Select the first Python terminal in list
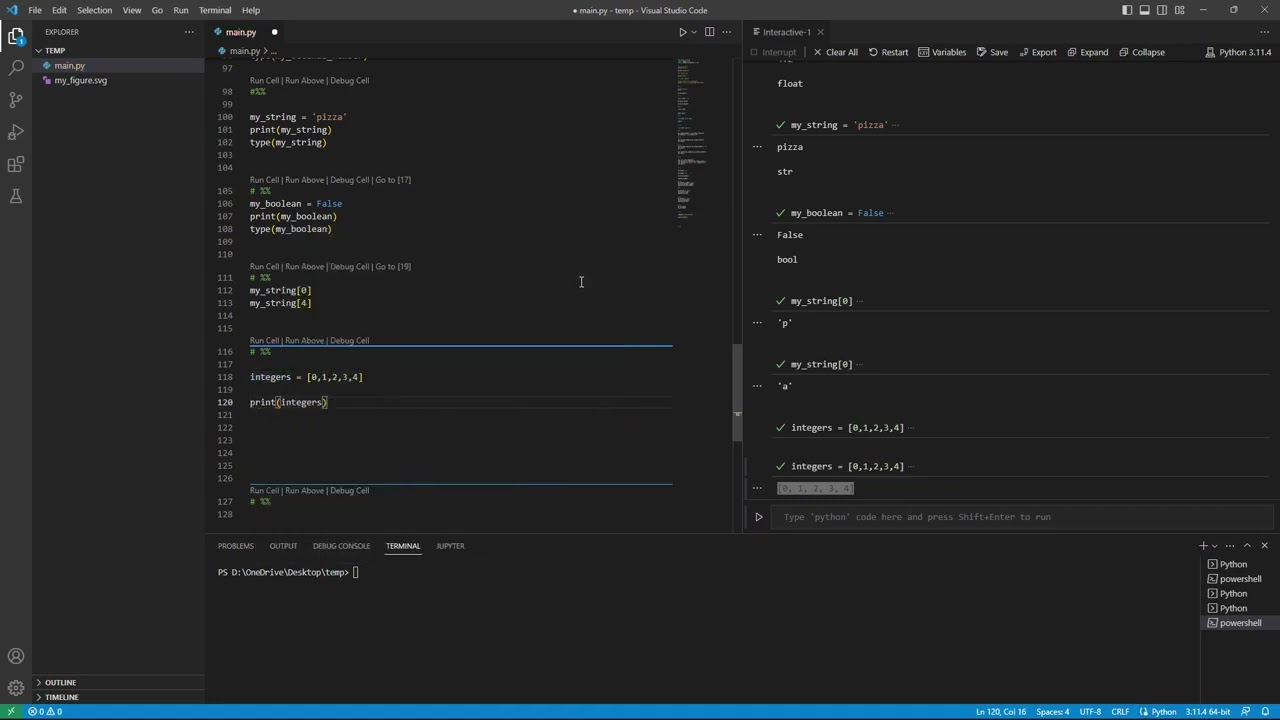The width and height of the screenshot is (1280, 720). (1233, 564)
